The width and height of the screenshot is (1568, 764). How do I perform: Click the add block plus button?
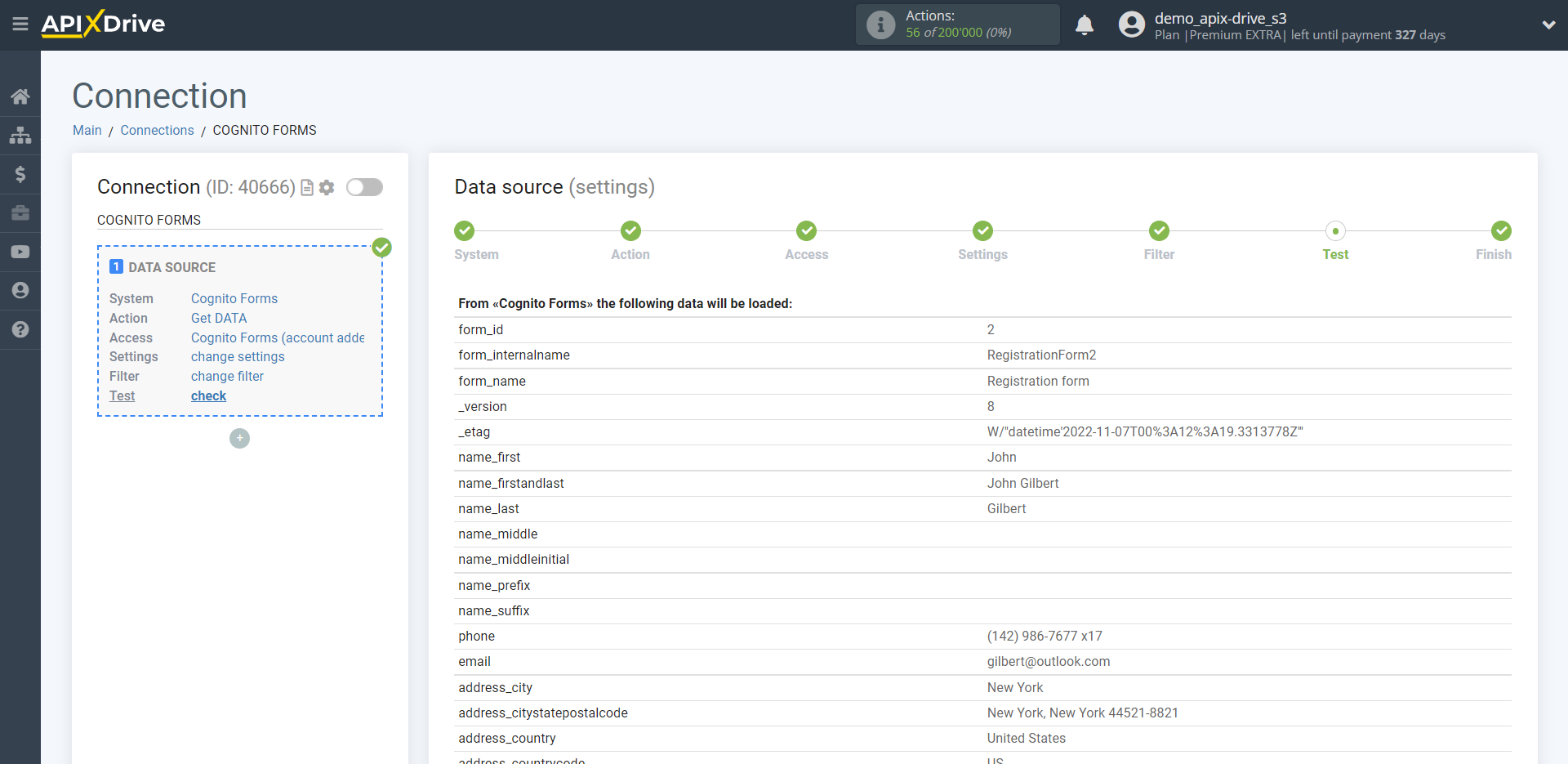click(239, 439)
